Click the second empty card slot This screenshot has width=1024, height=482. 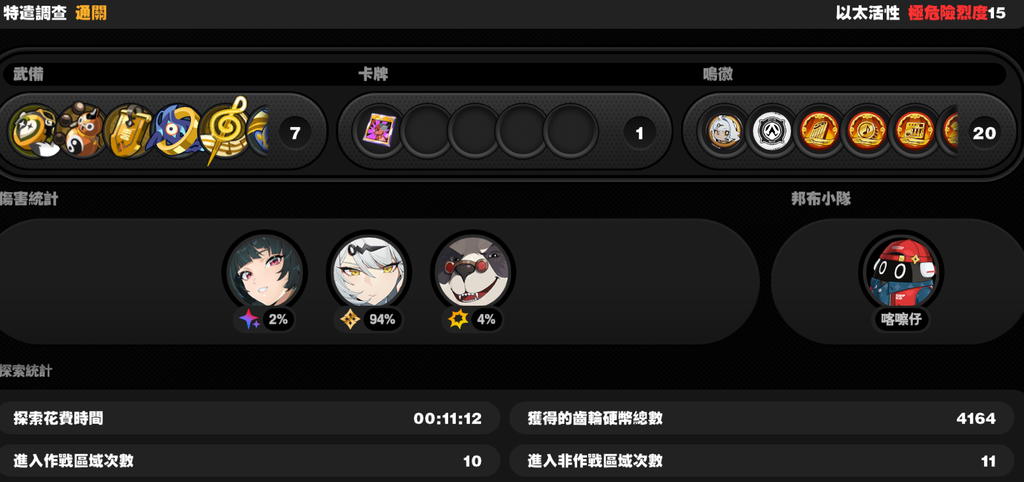(475, 131)
